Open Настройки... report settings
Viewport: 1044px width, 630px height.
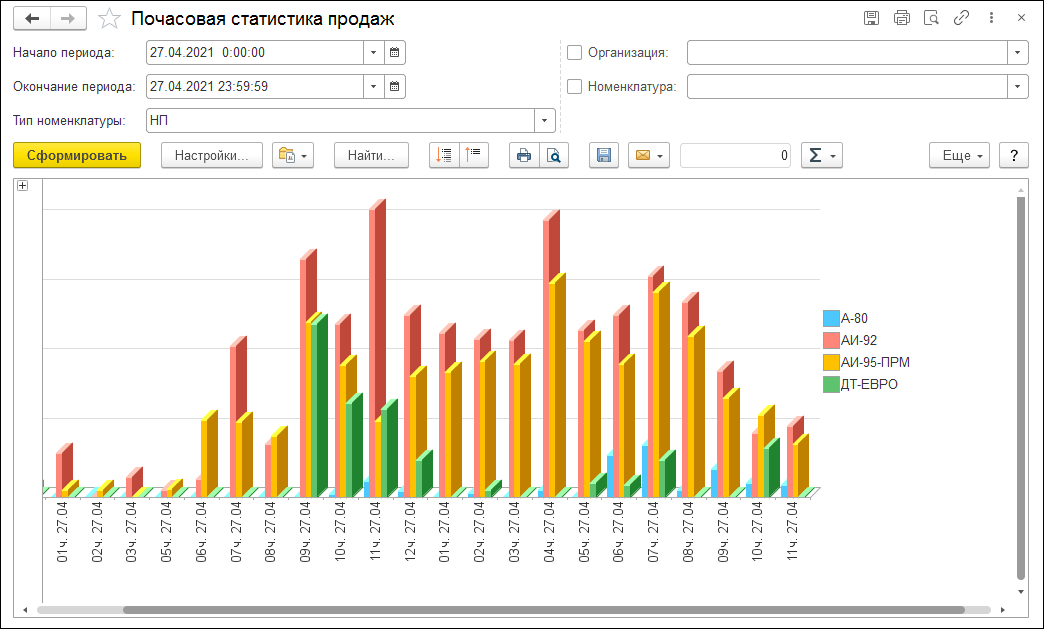click(211, 155)
